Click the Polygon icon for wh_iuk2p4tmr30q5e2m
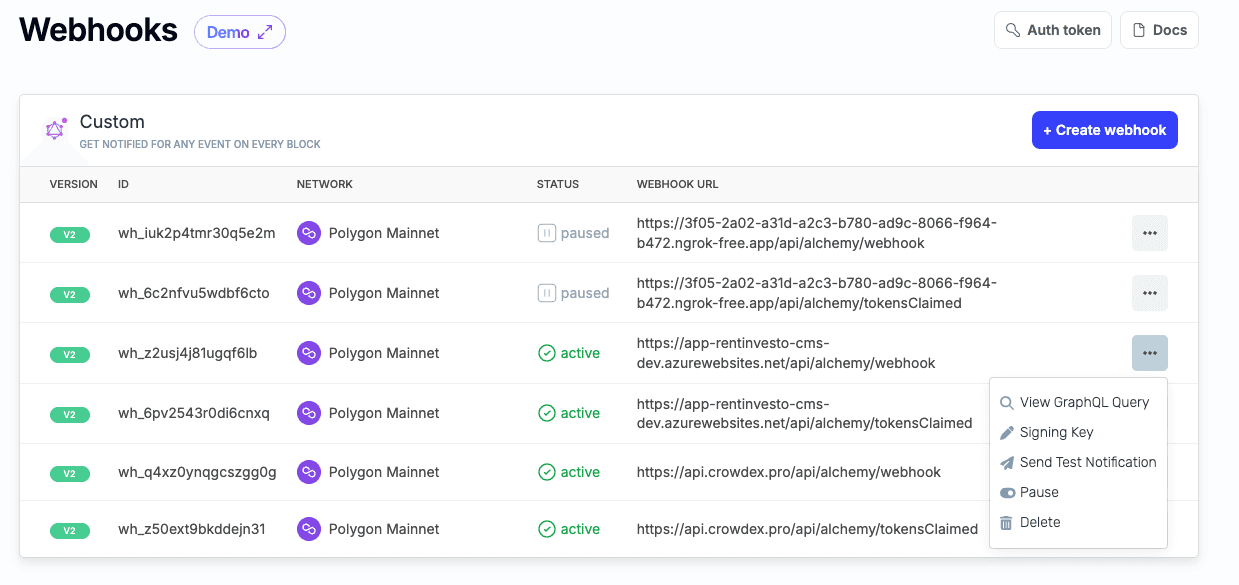 click(309, 233)
